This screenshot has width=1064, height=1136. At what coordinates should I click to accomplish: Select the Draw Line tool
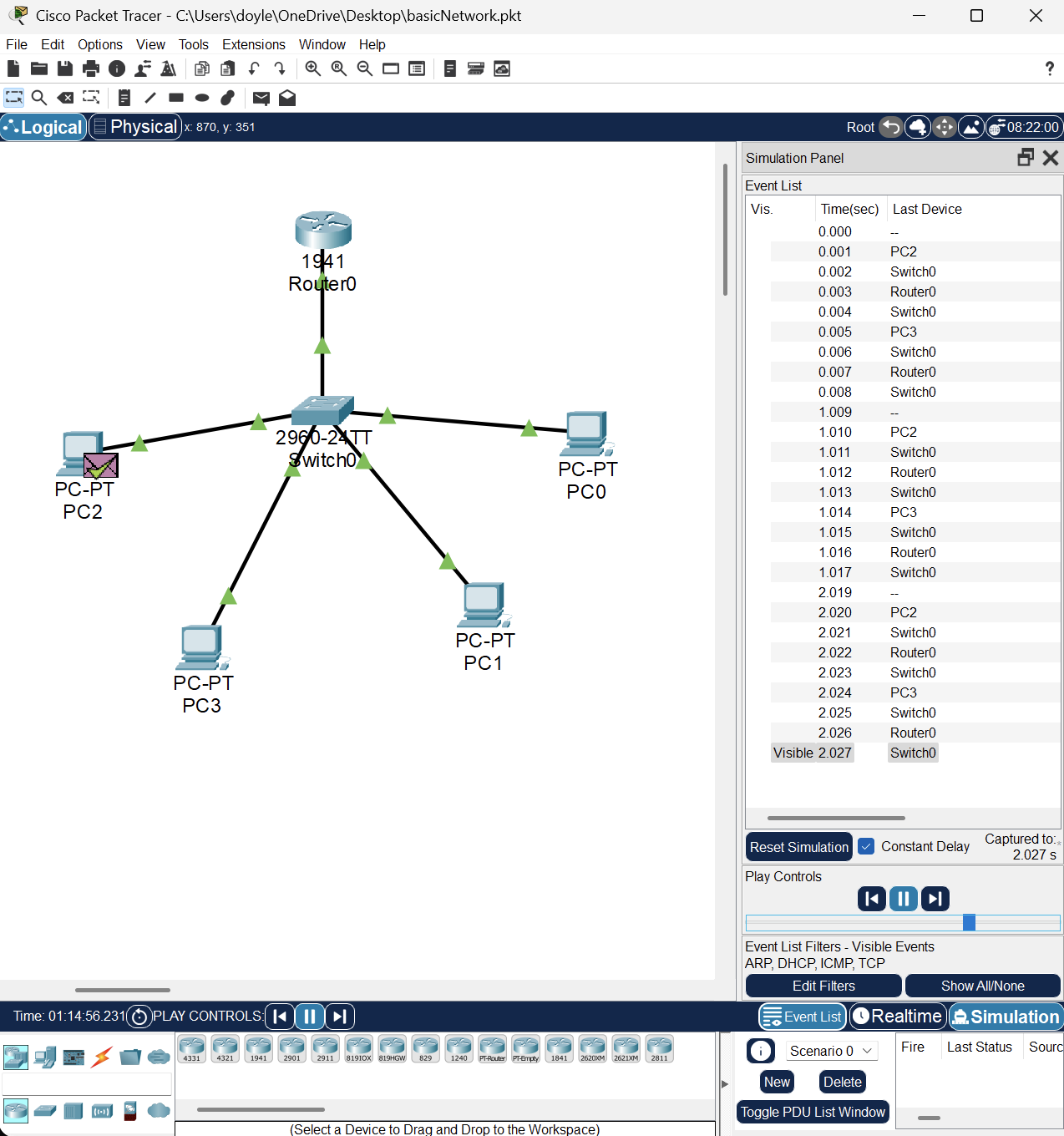click(x=150, y=98)
